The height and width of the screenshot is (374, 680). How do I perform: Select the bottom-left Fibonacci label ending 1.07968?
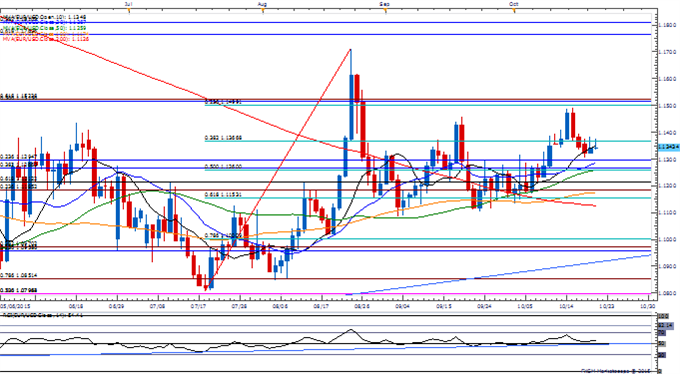(x=18, y=290)
